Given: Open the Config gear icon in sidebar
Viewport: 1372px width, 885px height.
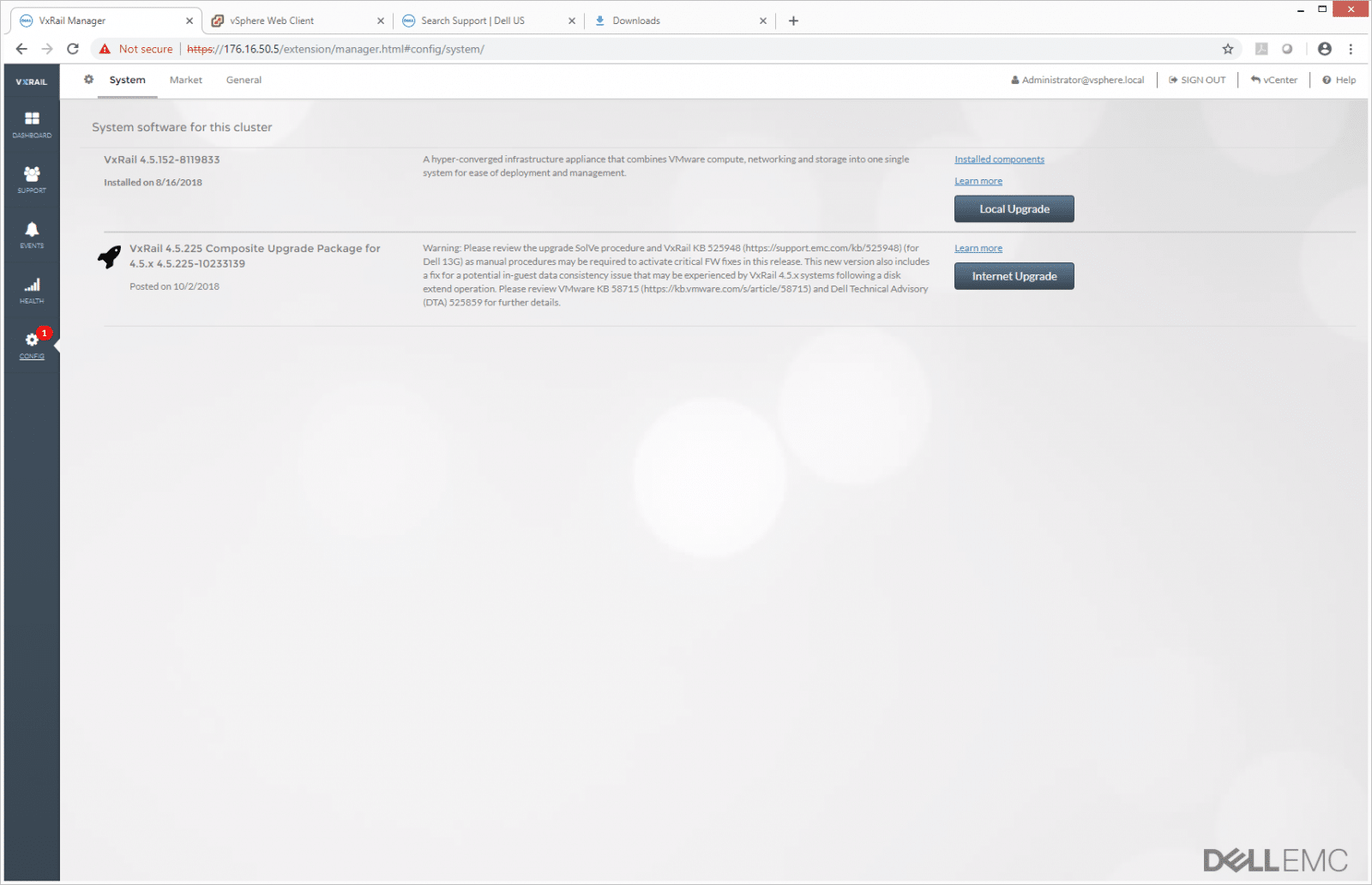Looking at the screenshot, I should click(x=32, y=340).
